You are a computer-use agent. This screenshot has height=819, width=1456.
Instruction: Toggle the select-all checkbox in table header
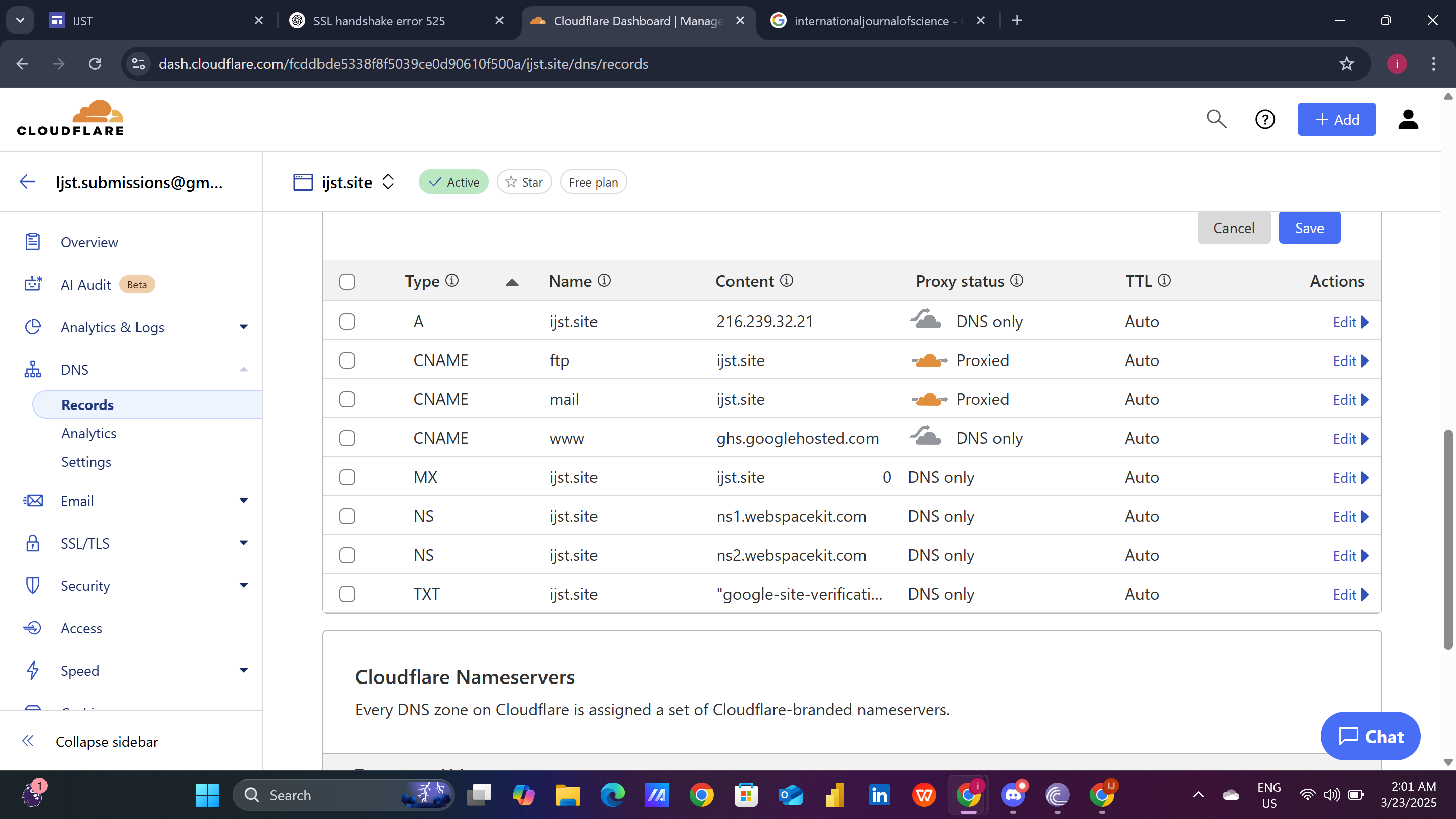[347, 282]
